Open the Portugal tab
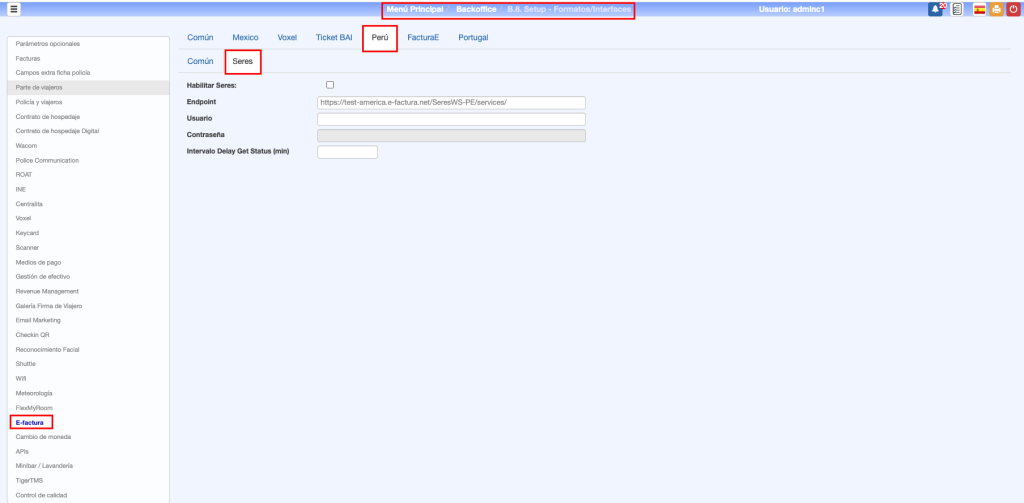The width and height of the screenshot is (1024, 503). (x=473, y=37)
